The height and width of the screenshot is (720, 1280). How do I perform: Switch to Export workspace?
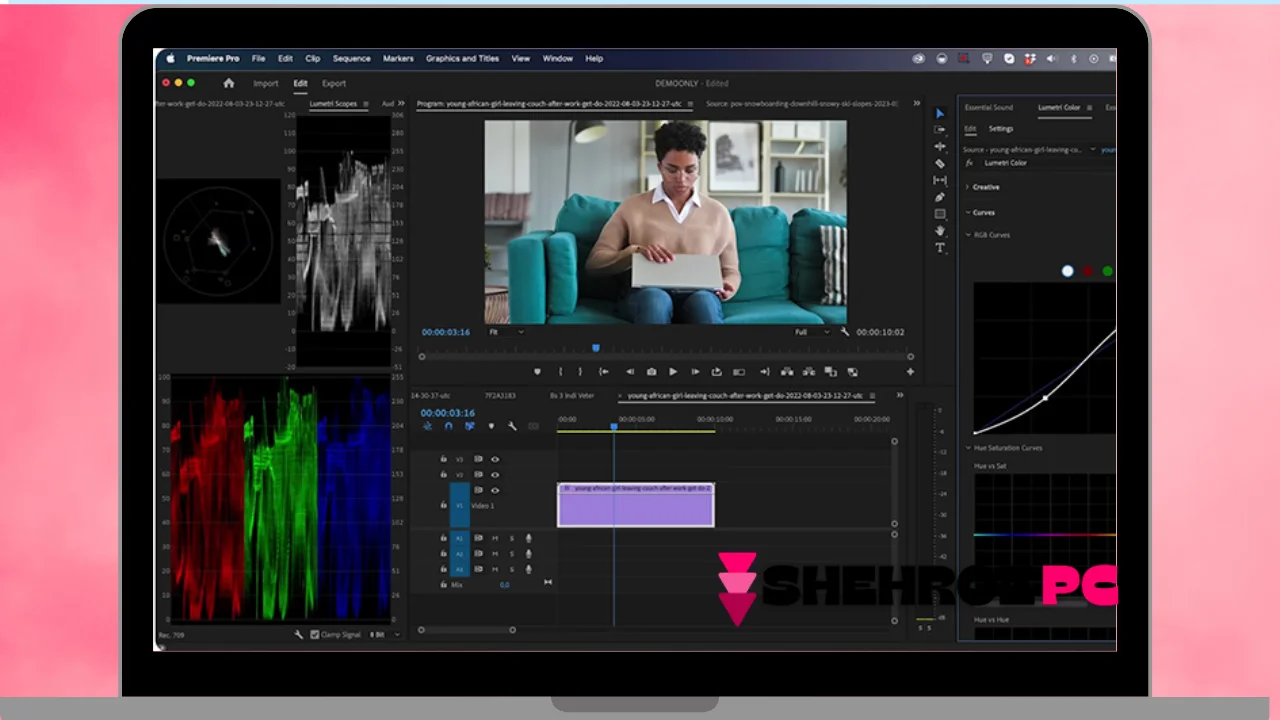(334, 83)
